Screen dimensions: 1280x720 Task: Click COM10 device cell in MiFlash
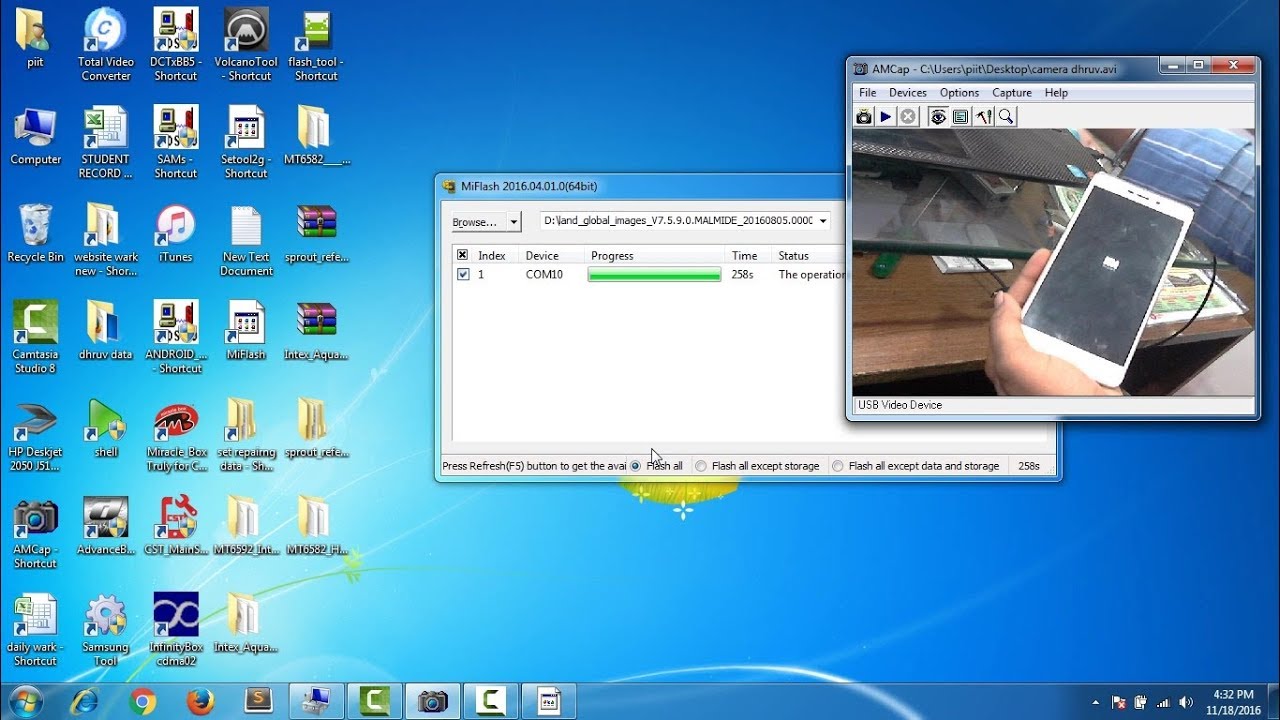544,274
